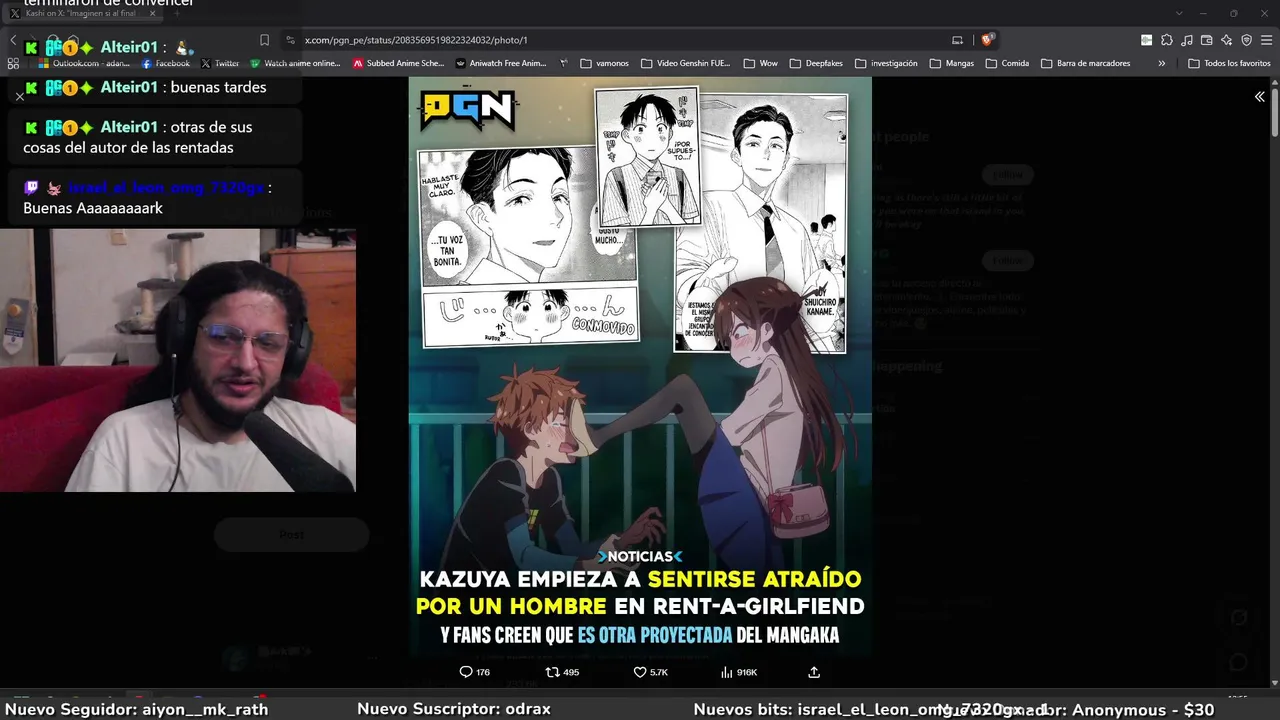This screenshot has height=720, width=1280.
Task: Show hidden bookmarks overflow chevron
Action: [x=1161, y=63]
